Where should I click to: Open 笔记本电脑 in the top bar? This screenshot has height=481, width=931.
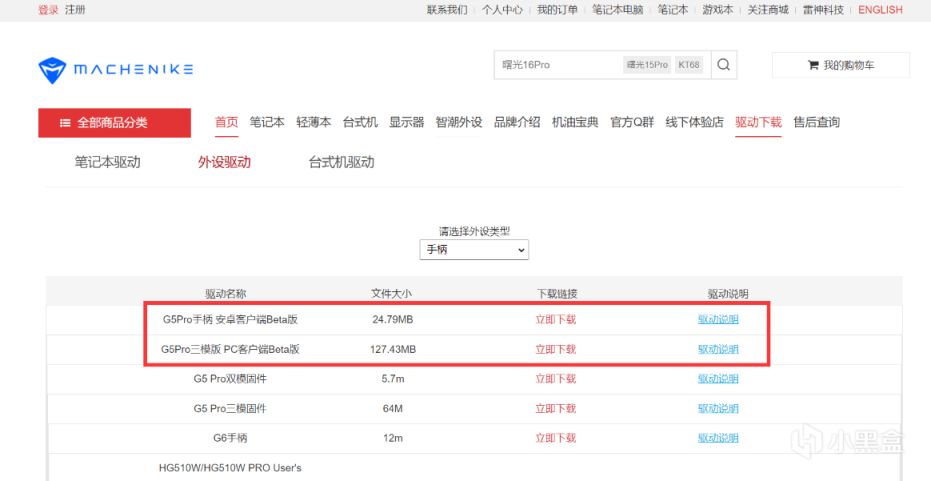[618, 10]
